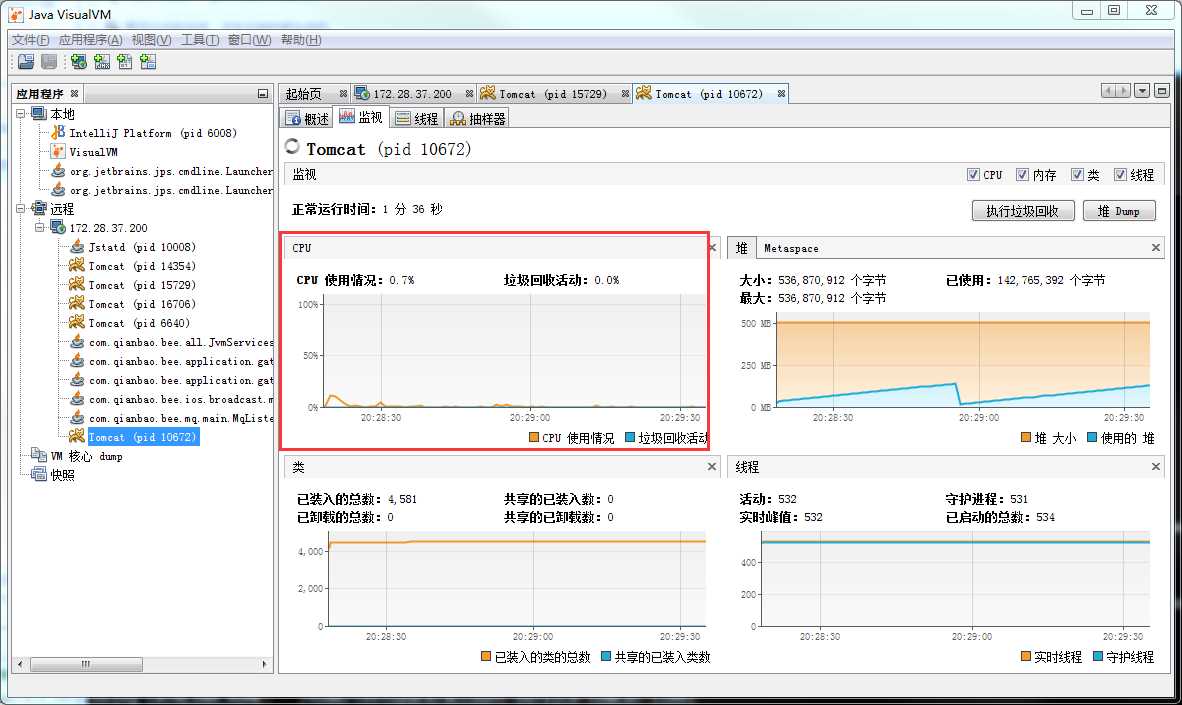The width and height of the screenshot is (1182, 705).
Task: Click the 快照 snapshots node icon
Action: pyautogui.click(x=38, y=474)
